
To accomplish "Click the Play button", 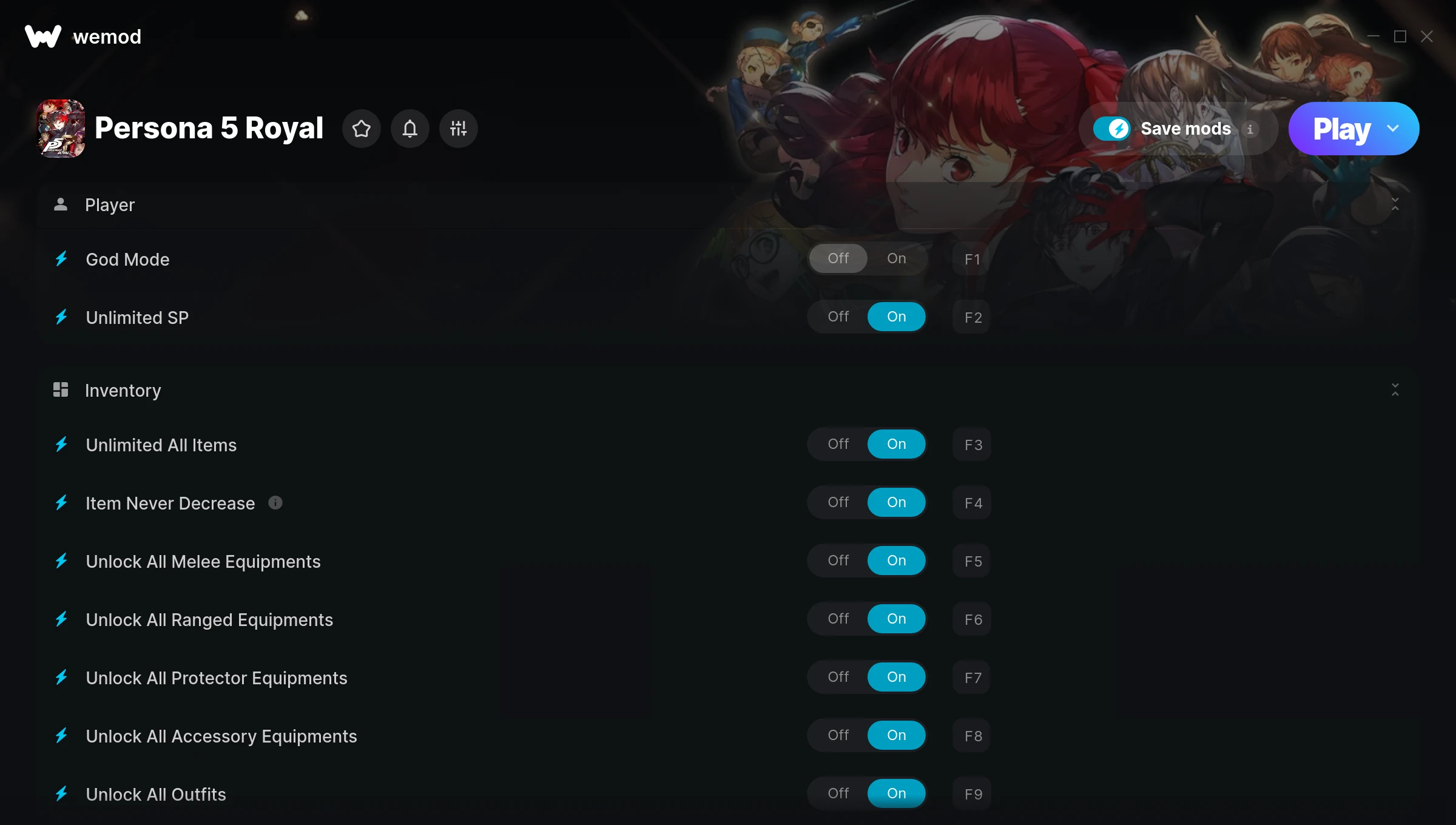I will coord(1342,129).
